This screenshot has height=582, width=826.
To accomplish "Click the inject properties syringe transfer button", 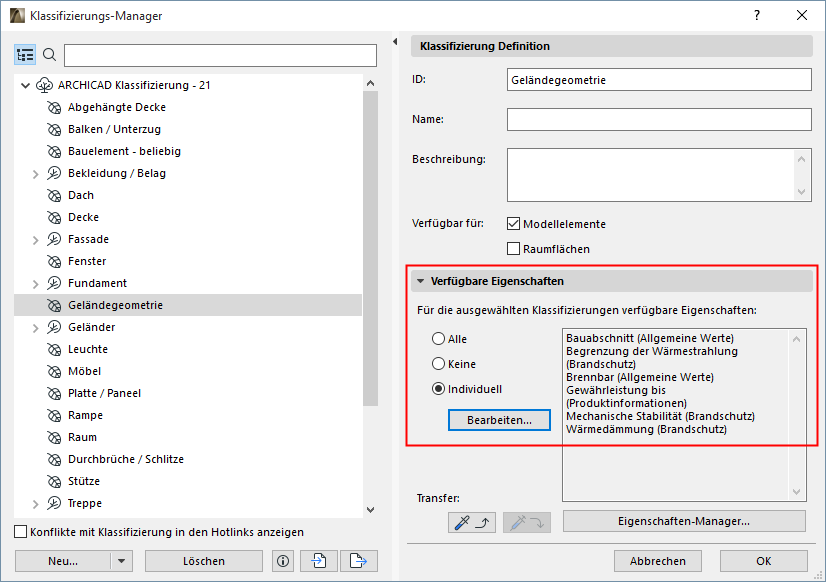I will pyautogui.click(x=527, y=522).
